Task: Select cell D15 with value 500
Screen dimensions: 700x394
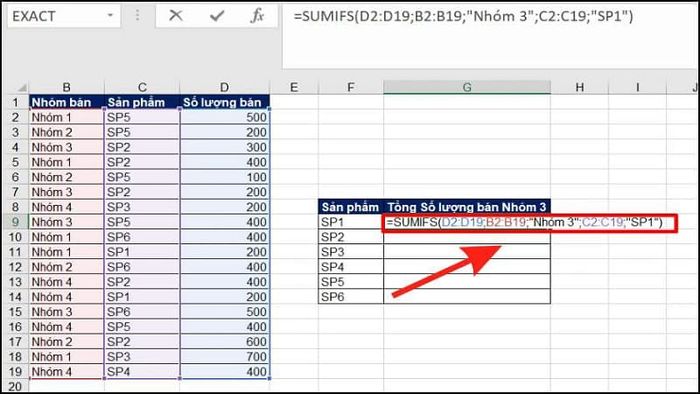Action: point(225,312)
